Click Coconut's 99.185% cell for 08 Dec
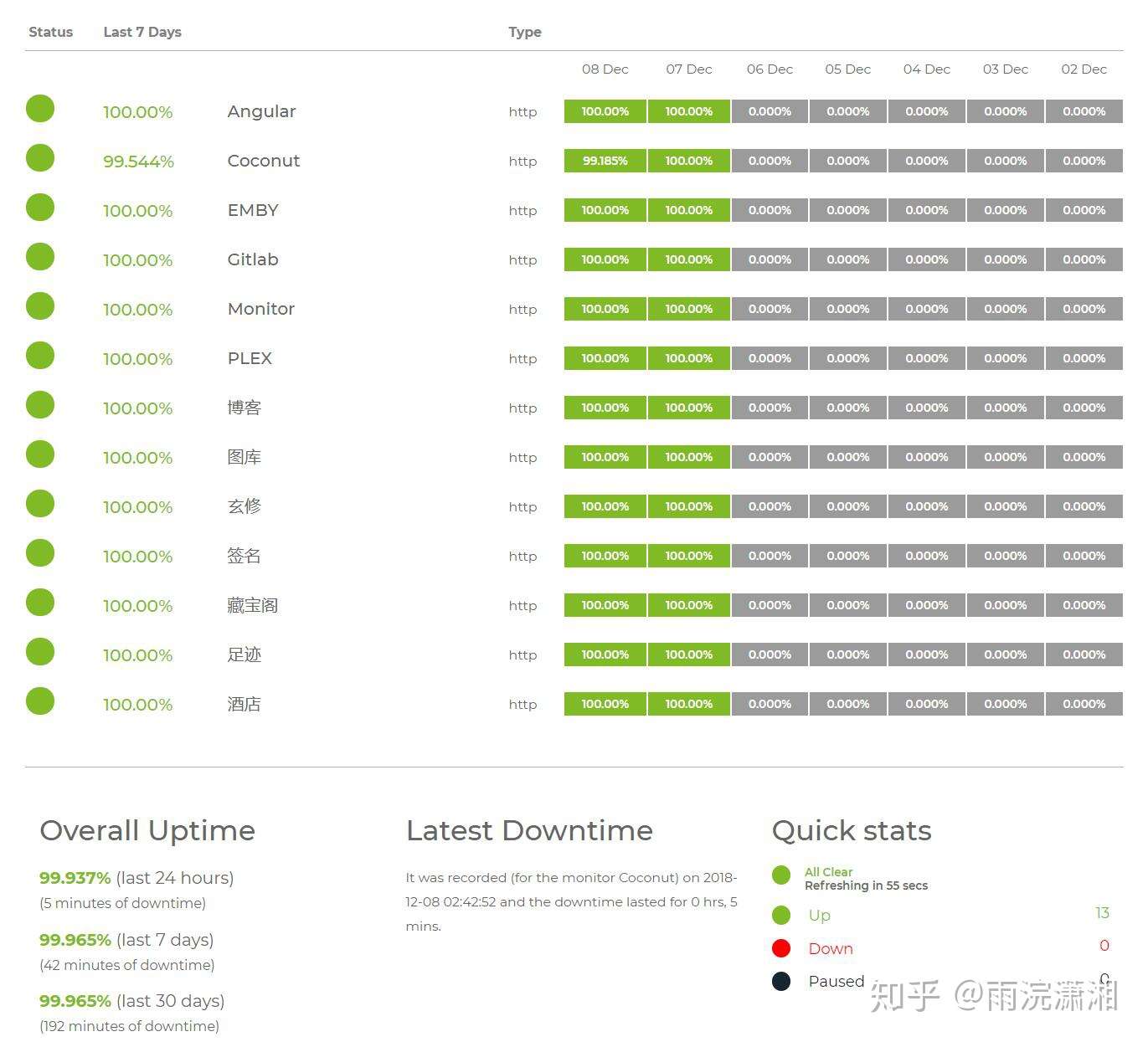The width and height of the screenshot is (1148, 1042). (x=605, y=161)
